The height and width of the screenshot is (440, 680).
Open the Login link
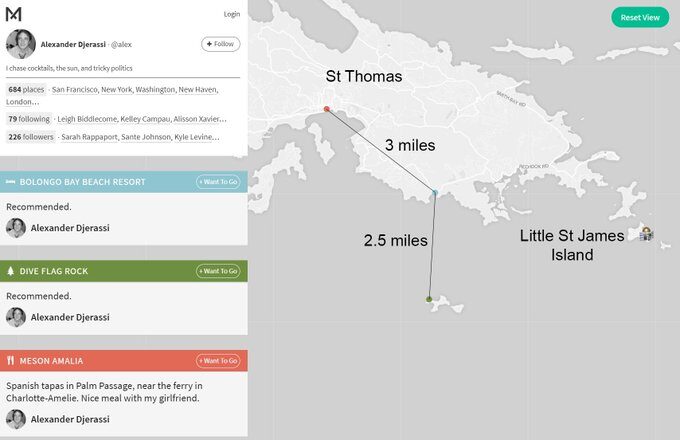pyautogui.click(x=232, y=14)
